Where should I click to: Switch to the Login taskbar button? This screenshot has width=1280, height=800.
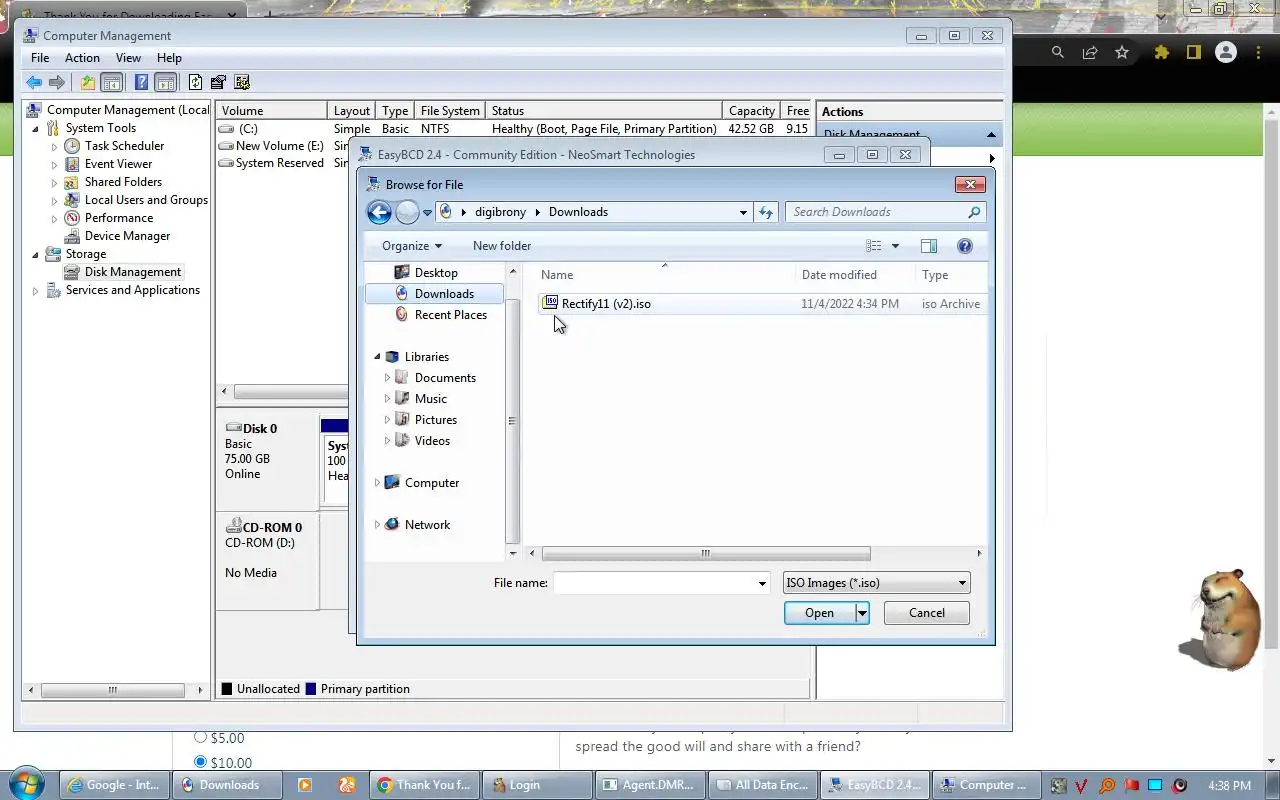point(537,785)
